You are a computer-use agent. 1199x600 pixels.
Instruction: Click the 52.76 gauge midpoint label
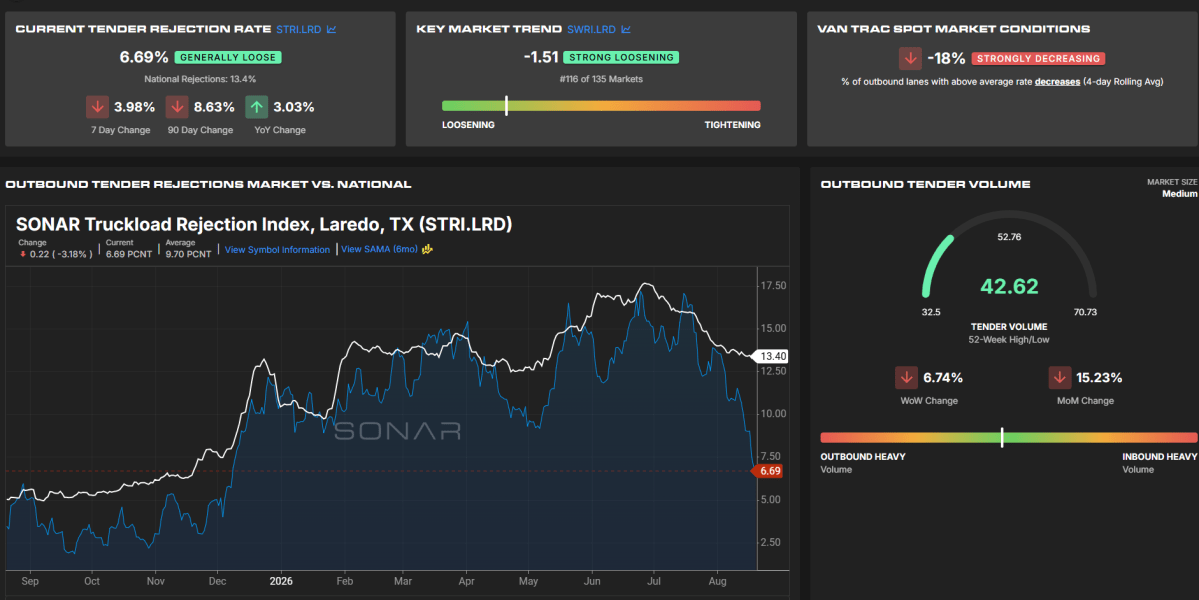point(1009,237)
